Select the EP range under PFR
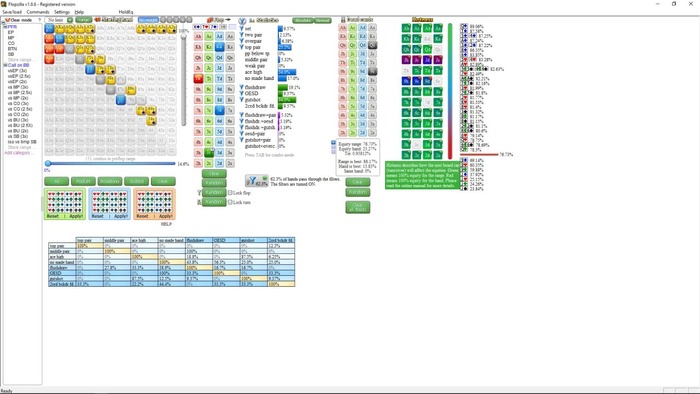The image size is (700, 394). (11, 33)
